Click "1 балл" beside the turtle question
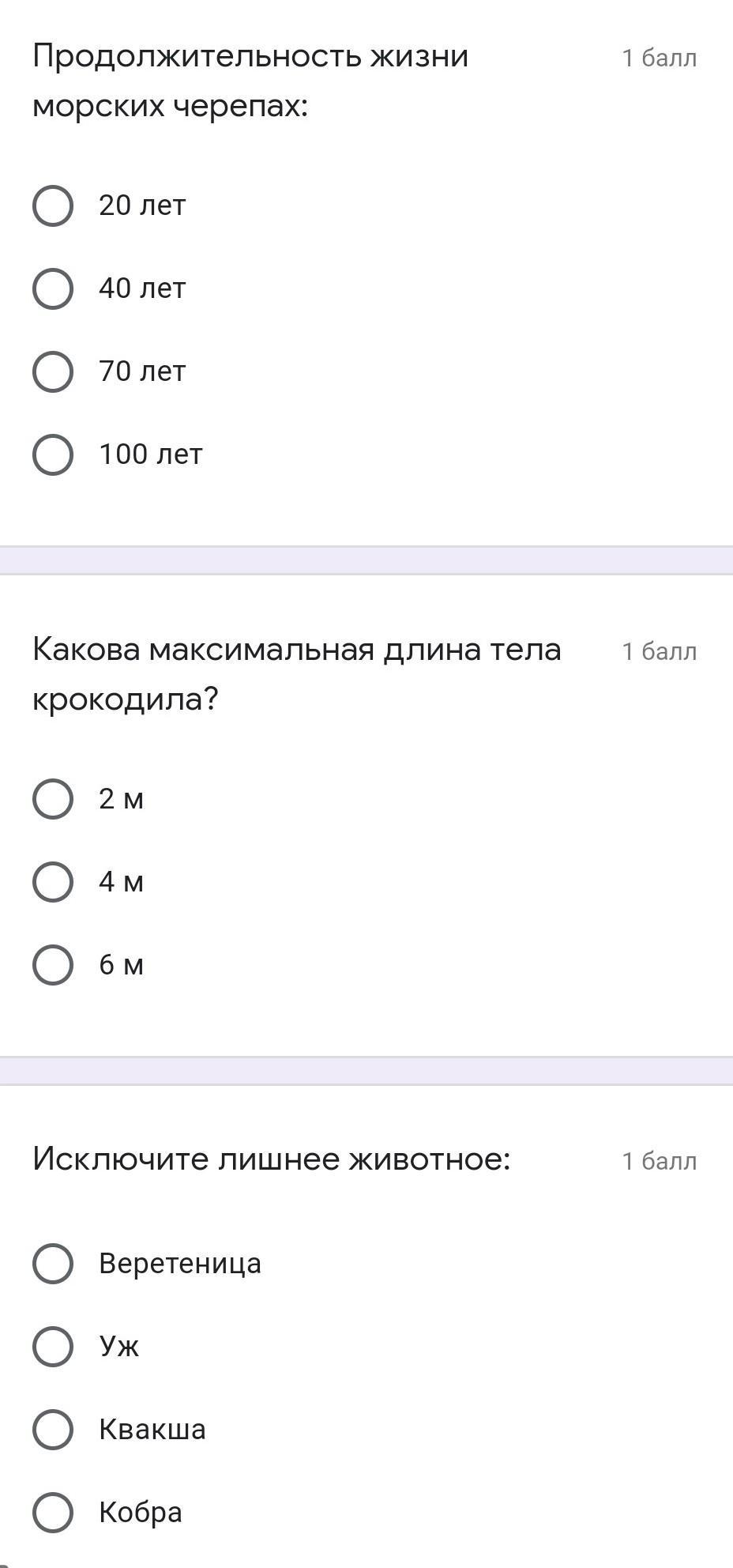This screenshot has width=733, height=1568. 659,58
